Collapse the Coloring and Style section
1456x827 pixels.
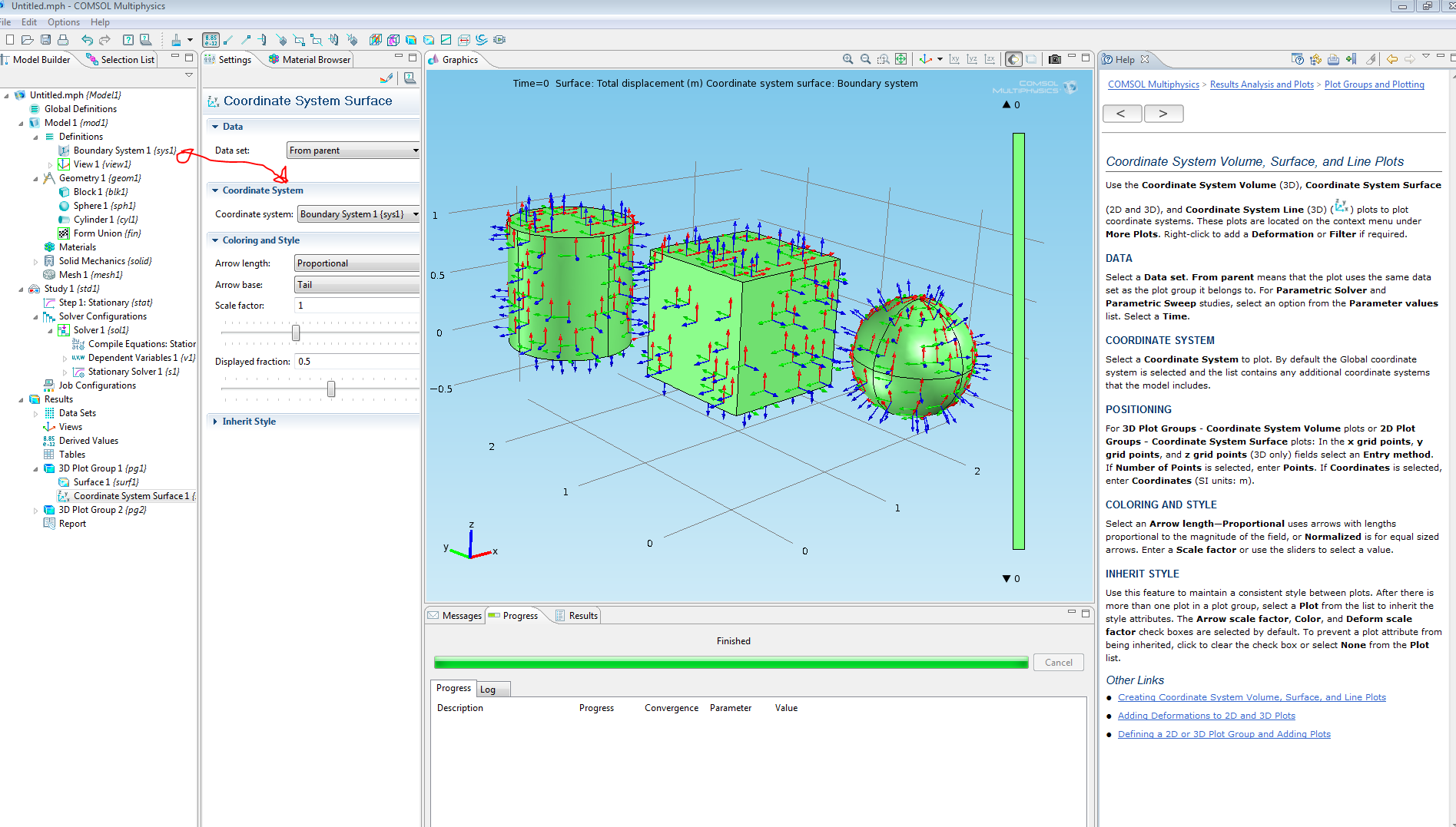click(215, 240)
